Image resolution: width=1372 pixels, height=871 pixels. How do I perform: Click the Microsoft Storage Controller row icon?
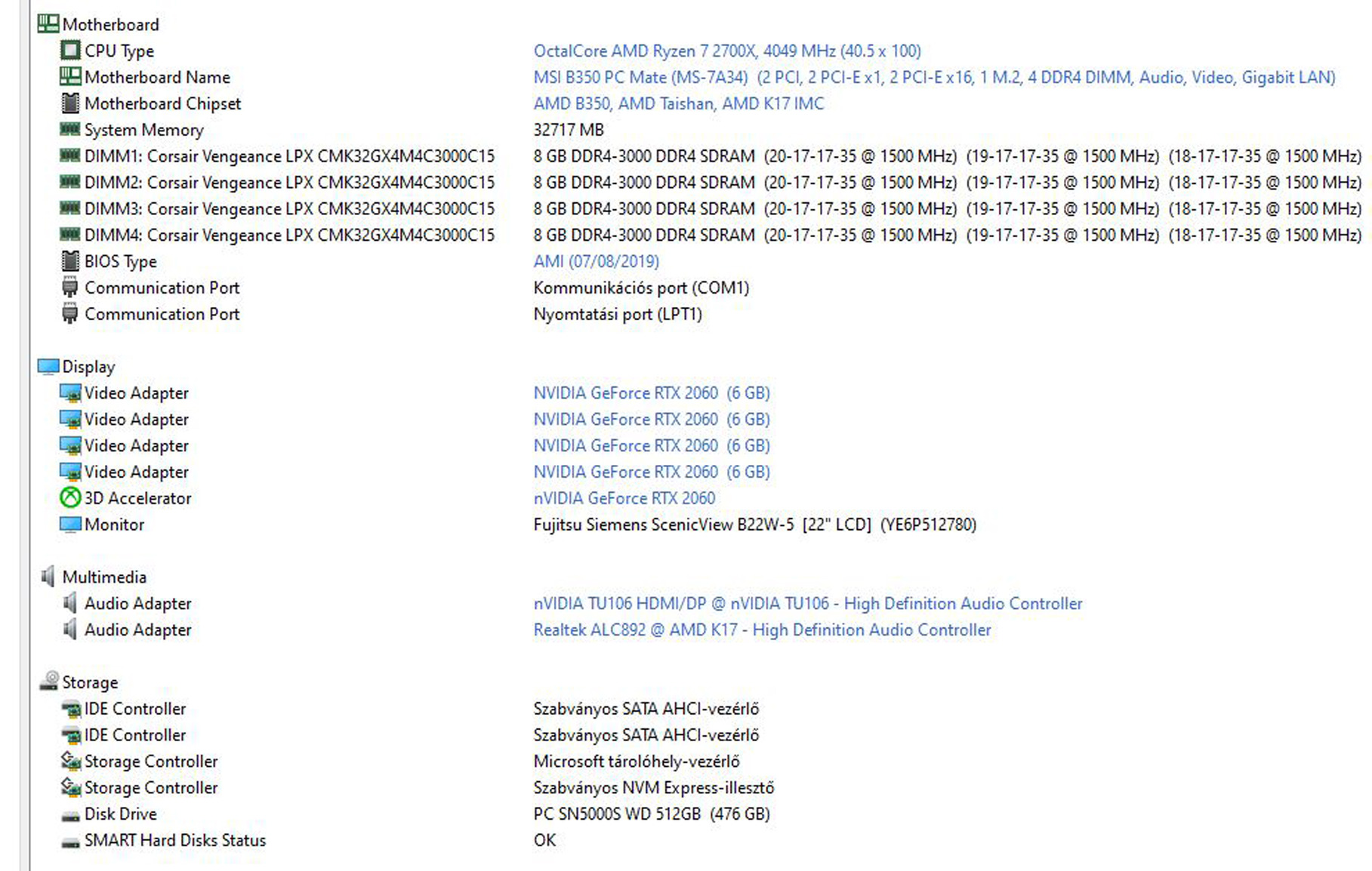(70, 761)
